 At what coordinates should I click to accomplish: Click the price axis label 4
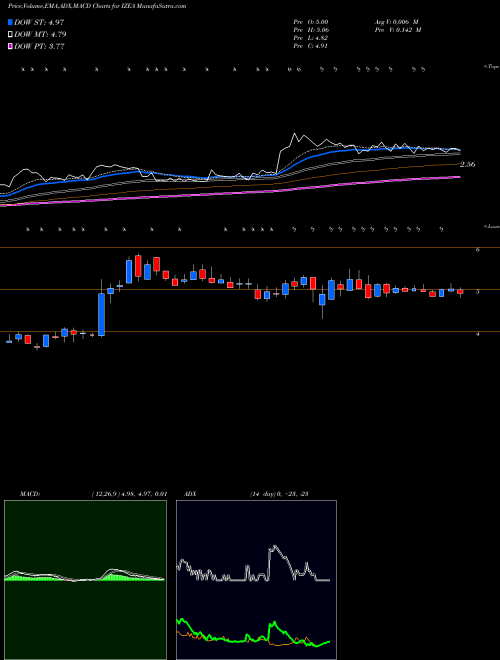pos(477,334)
